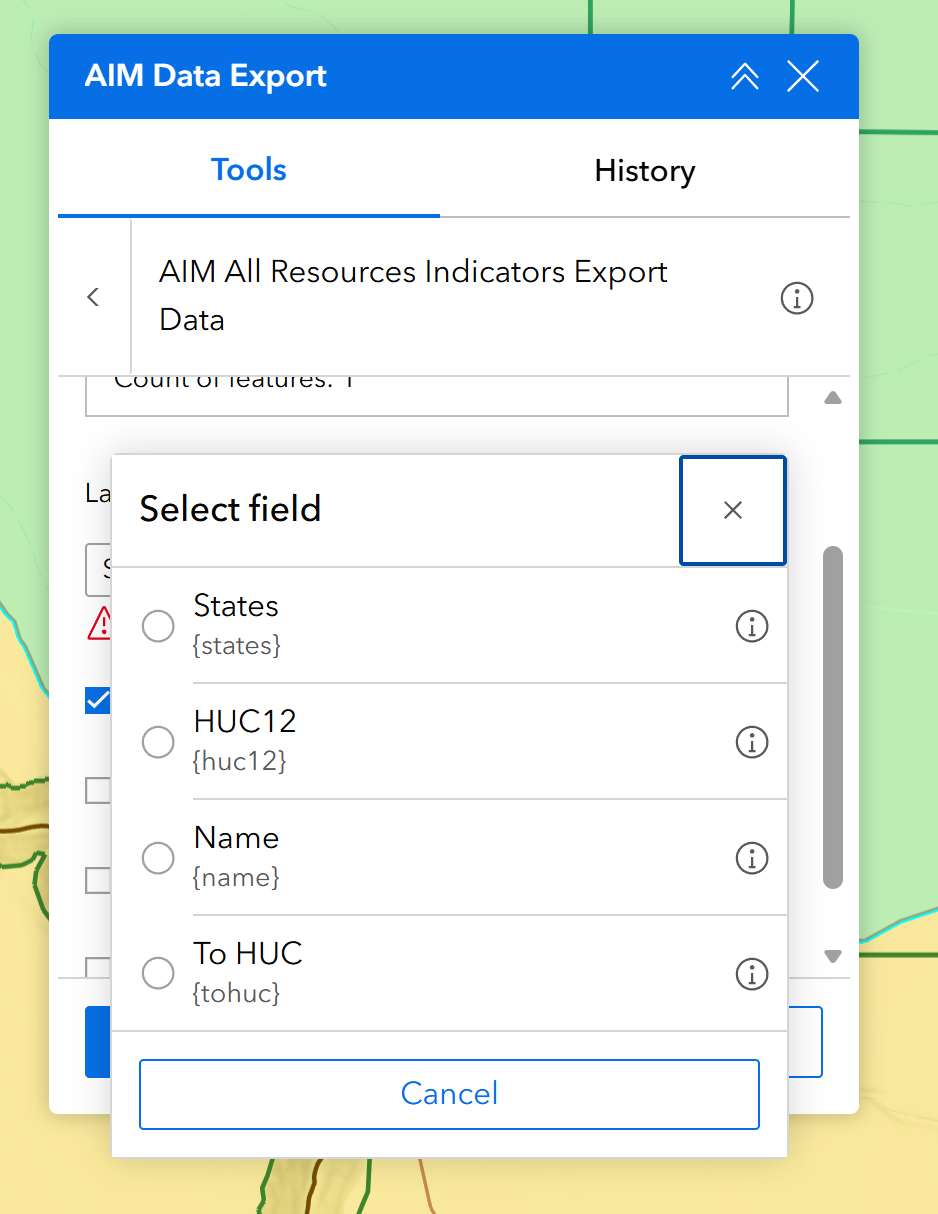Show info for the Name field
Viewport: 938px width, 1214px height.
[752, 858]
